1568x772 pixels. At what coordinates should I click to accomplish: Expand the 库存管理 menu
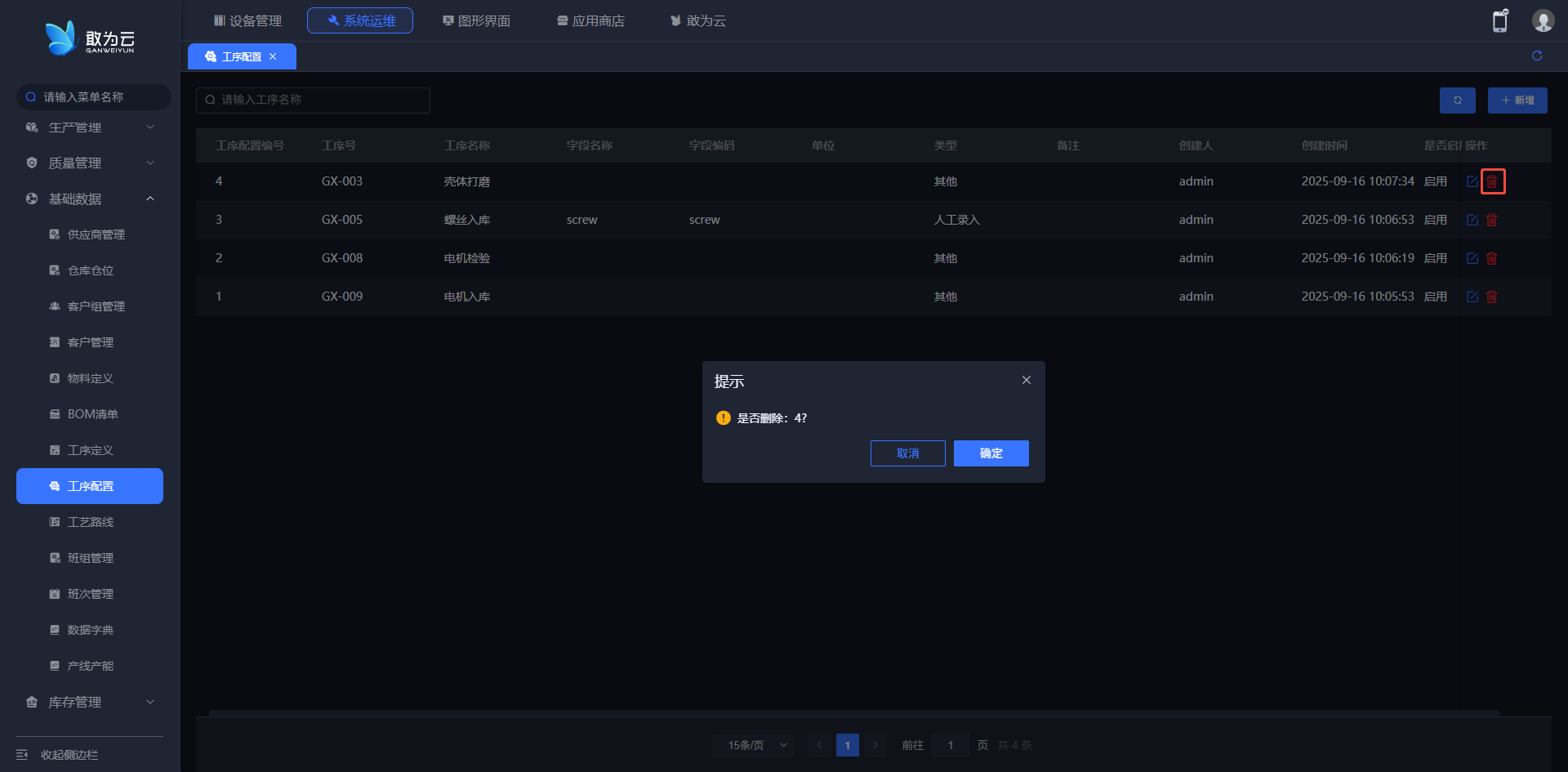pyautogui.click(x=90, y=702)
